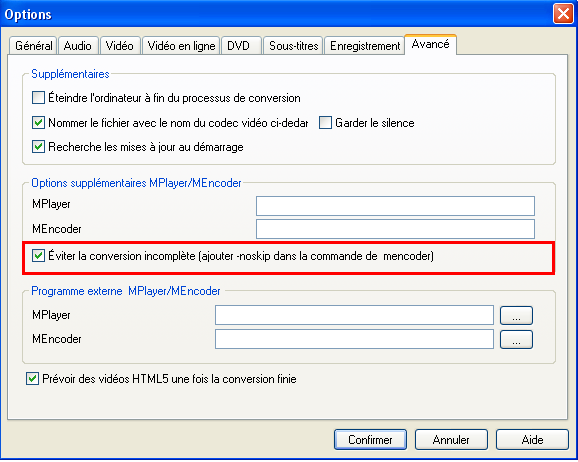Focus the MPlayer additional options field

coord(395,206)
